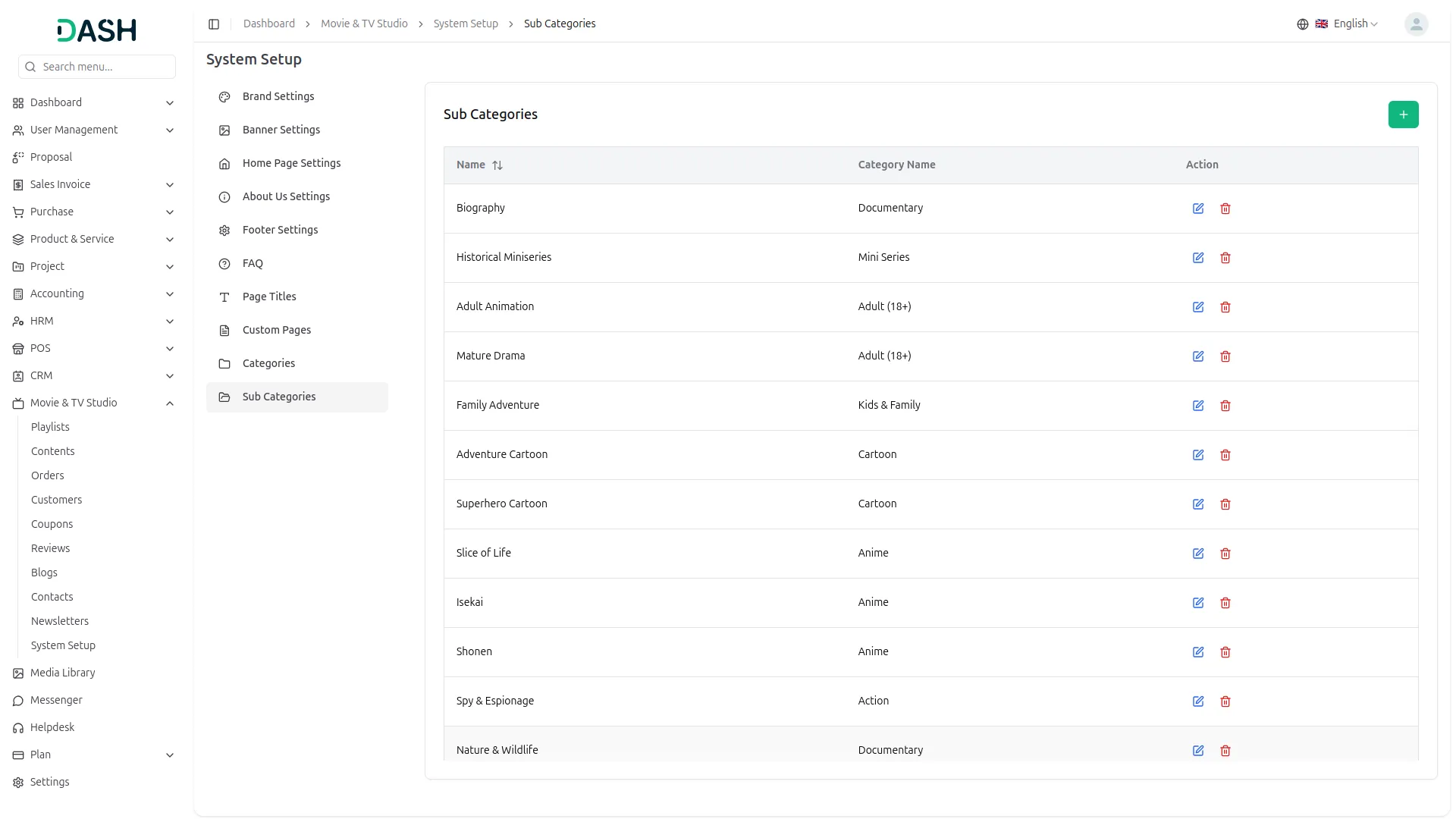Click edit icon for Mature Drama
1456x819 pixels.
coord(1198,356)
